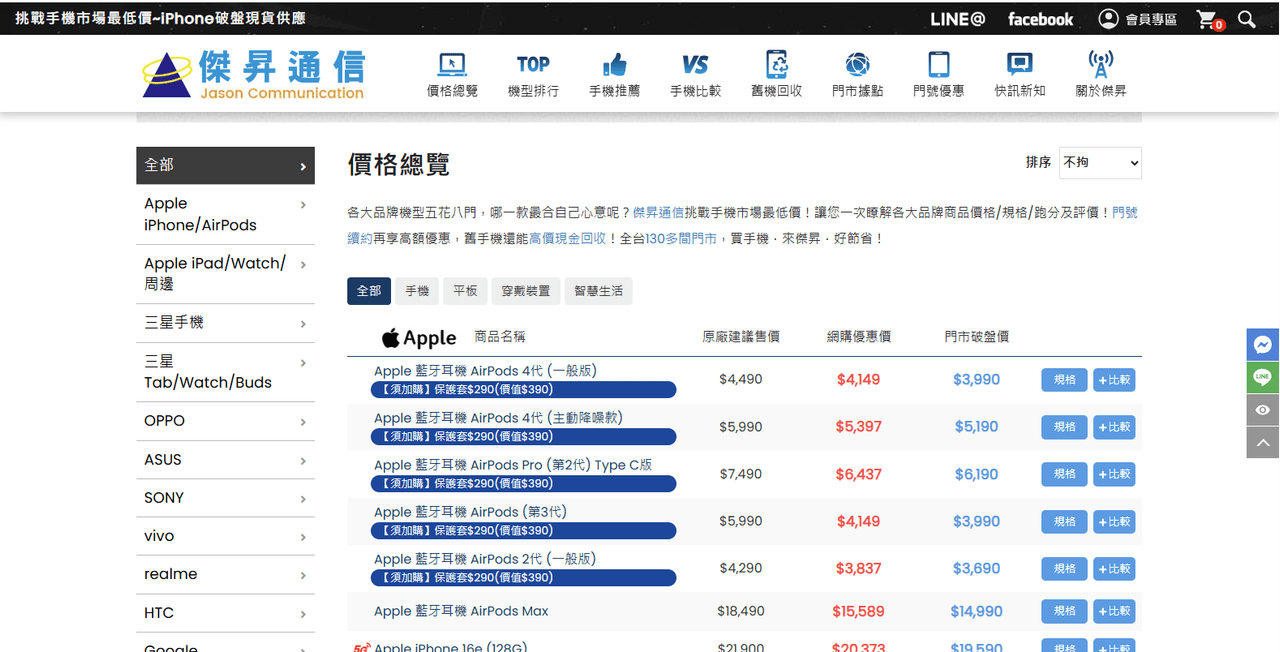The height and width of the screenshot is (652, 1280).
Task: Click 5G badge beside iPhone 16e
Action: 361,648
